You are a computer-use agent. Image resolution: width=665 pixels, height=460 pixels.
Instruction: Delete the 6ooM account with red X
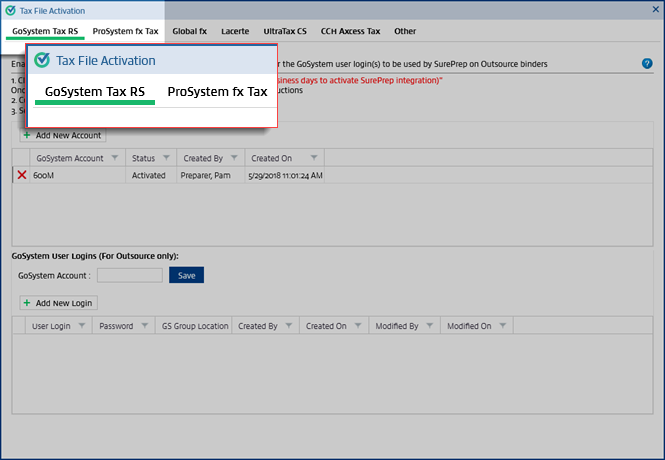click(22, 175)
